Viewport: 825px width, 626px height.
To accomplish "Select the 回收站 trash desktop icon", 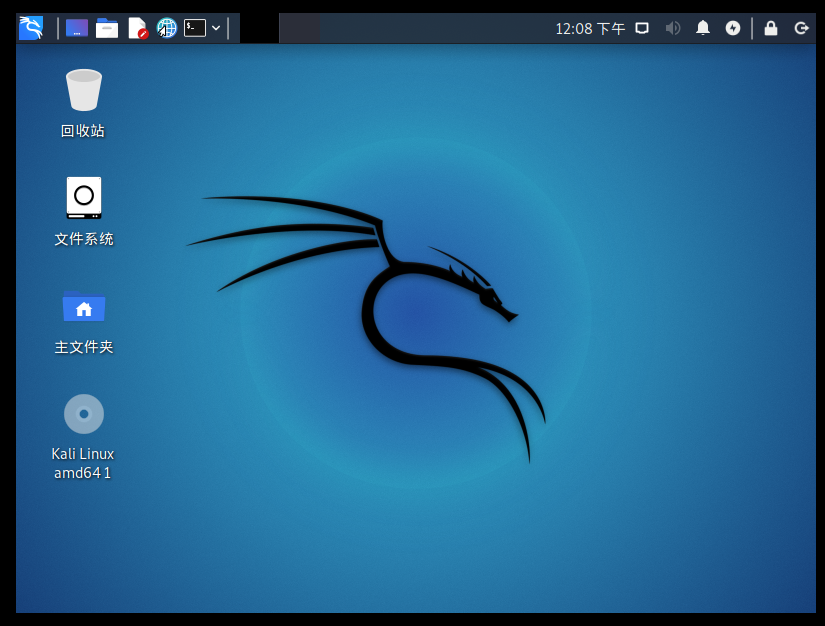I will (84, 90).
